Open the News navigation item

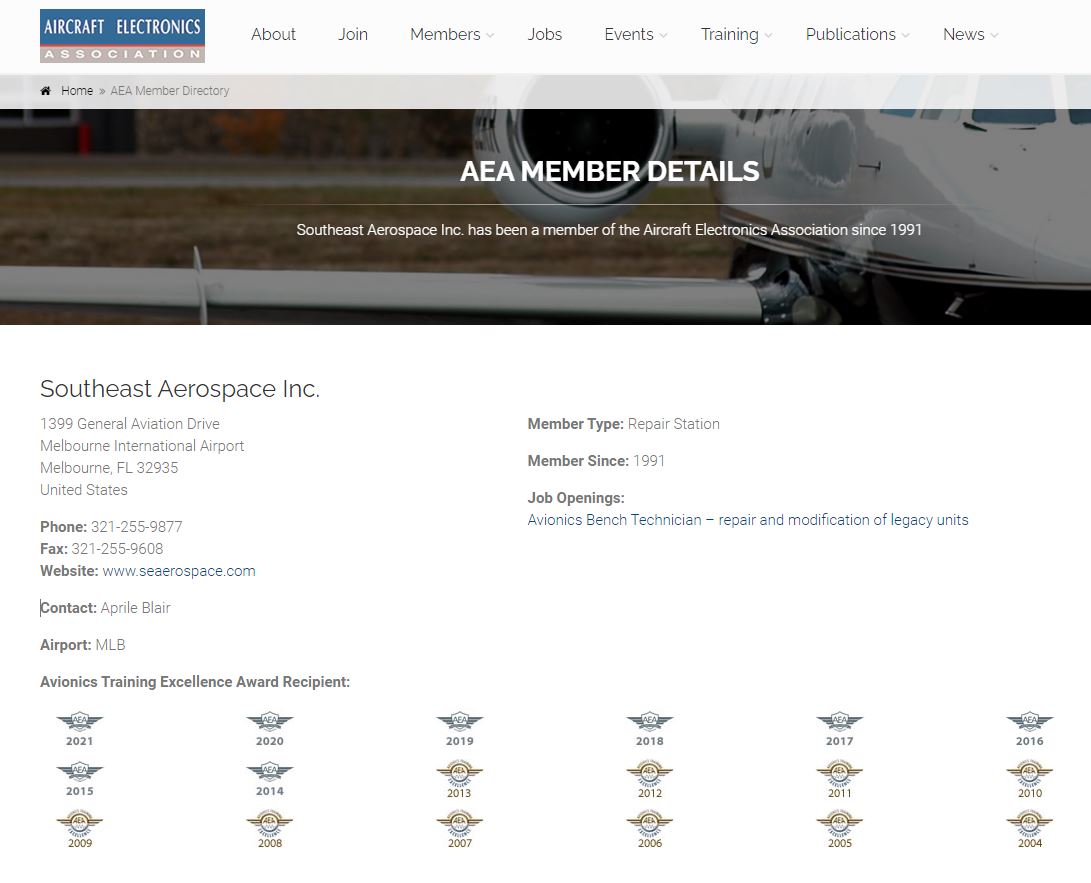click(964, 34)
